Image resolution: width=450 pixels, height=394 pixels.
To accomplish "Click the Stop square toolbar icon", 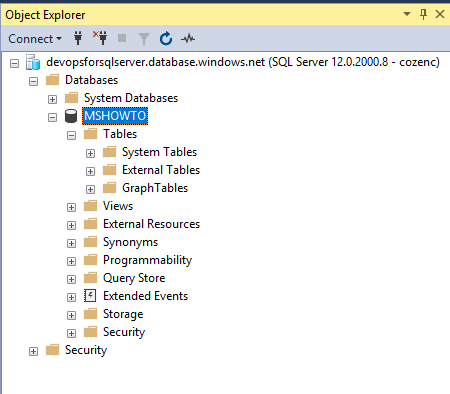I will click(122, 38).
